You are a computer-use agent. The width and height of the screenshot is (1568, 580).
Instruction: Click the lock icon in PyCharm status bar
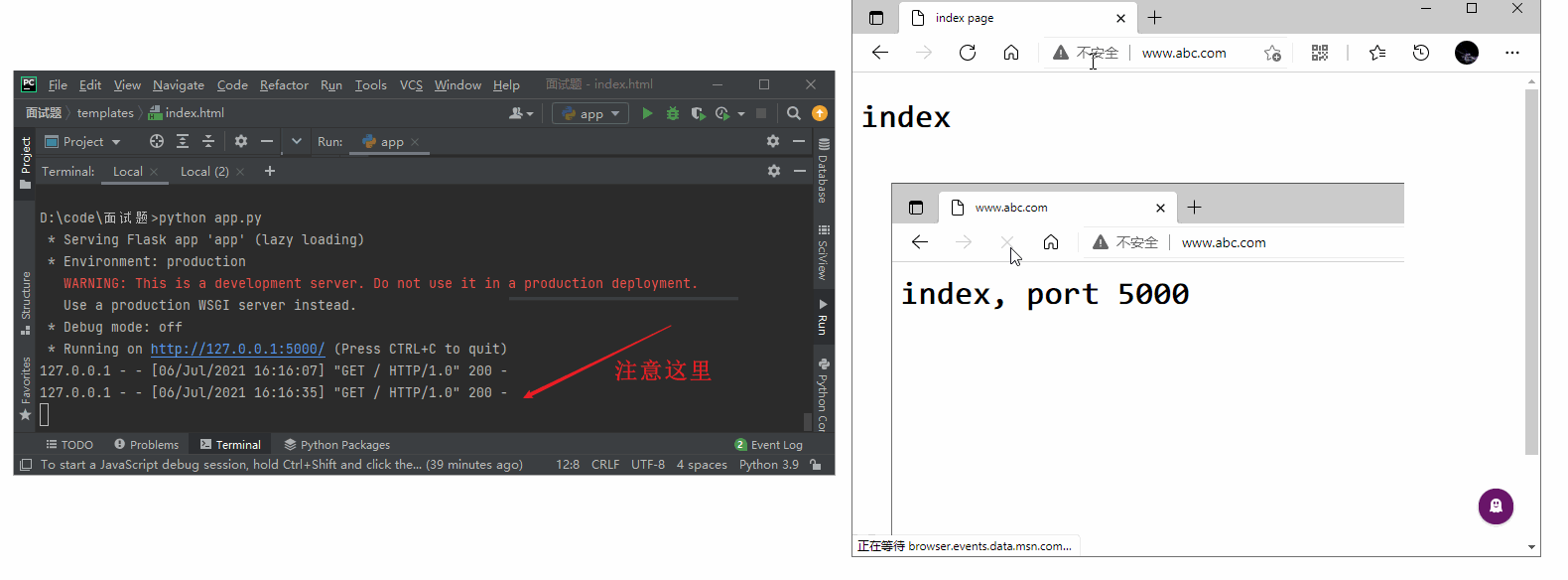(x=816, y=464)
